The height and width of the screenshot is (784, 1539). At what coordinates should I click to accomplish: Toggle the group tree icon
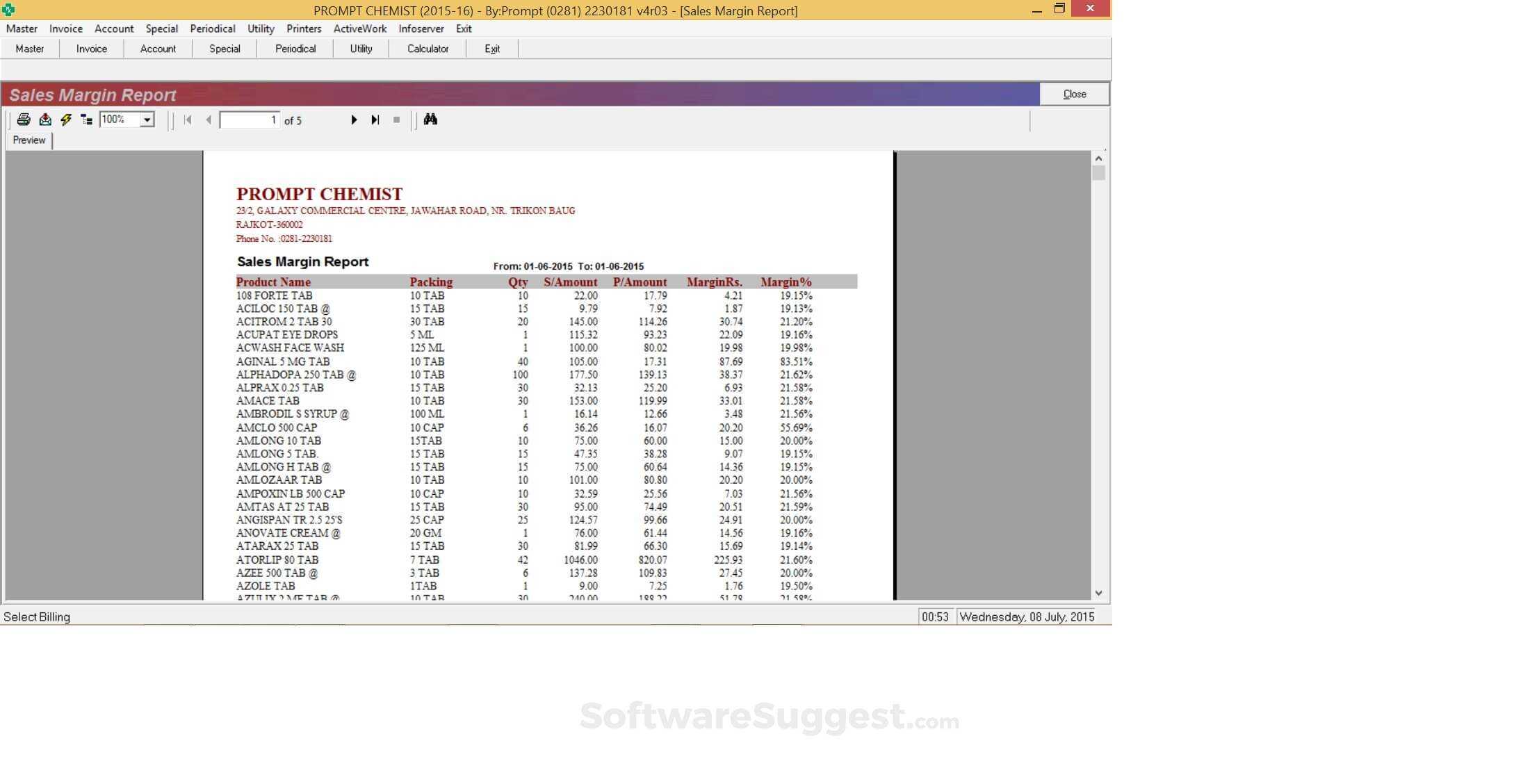tap(86, 120)
